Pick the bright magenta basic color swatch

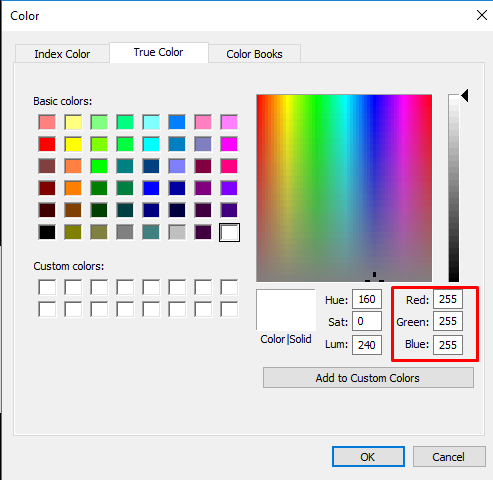coord(229,144)
